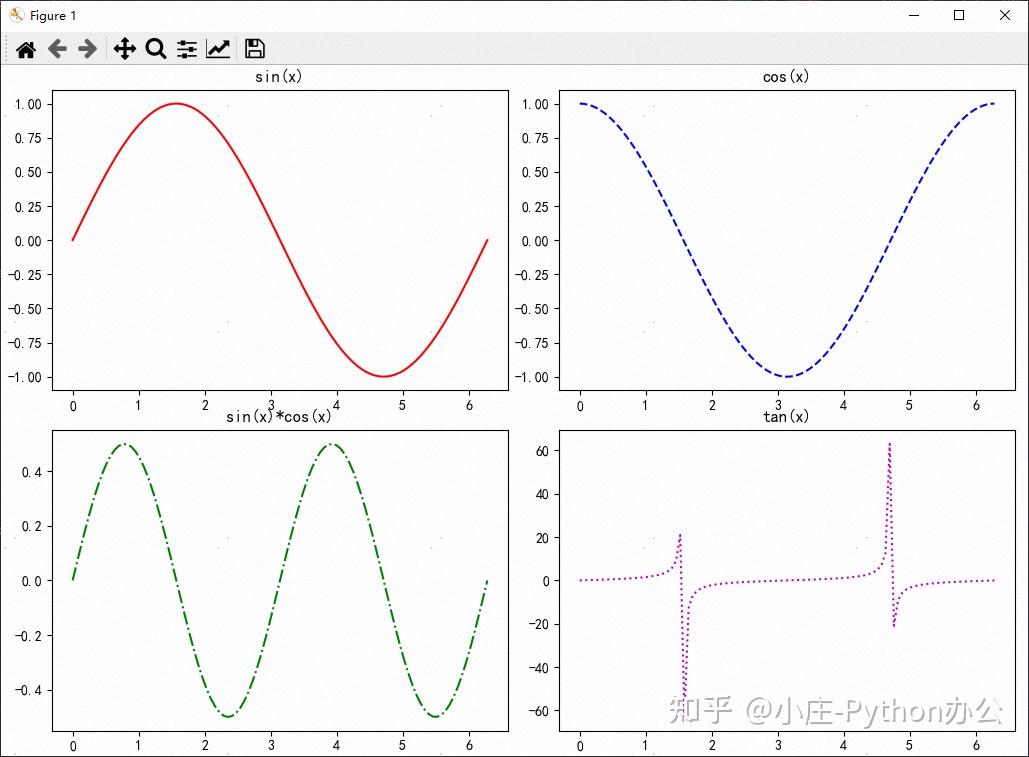Reset the view with the Home icon
1029x757 pixels.
tap(26, 49)
